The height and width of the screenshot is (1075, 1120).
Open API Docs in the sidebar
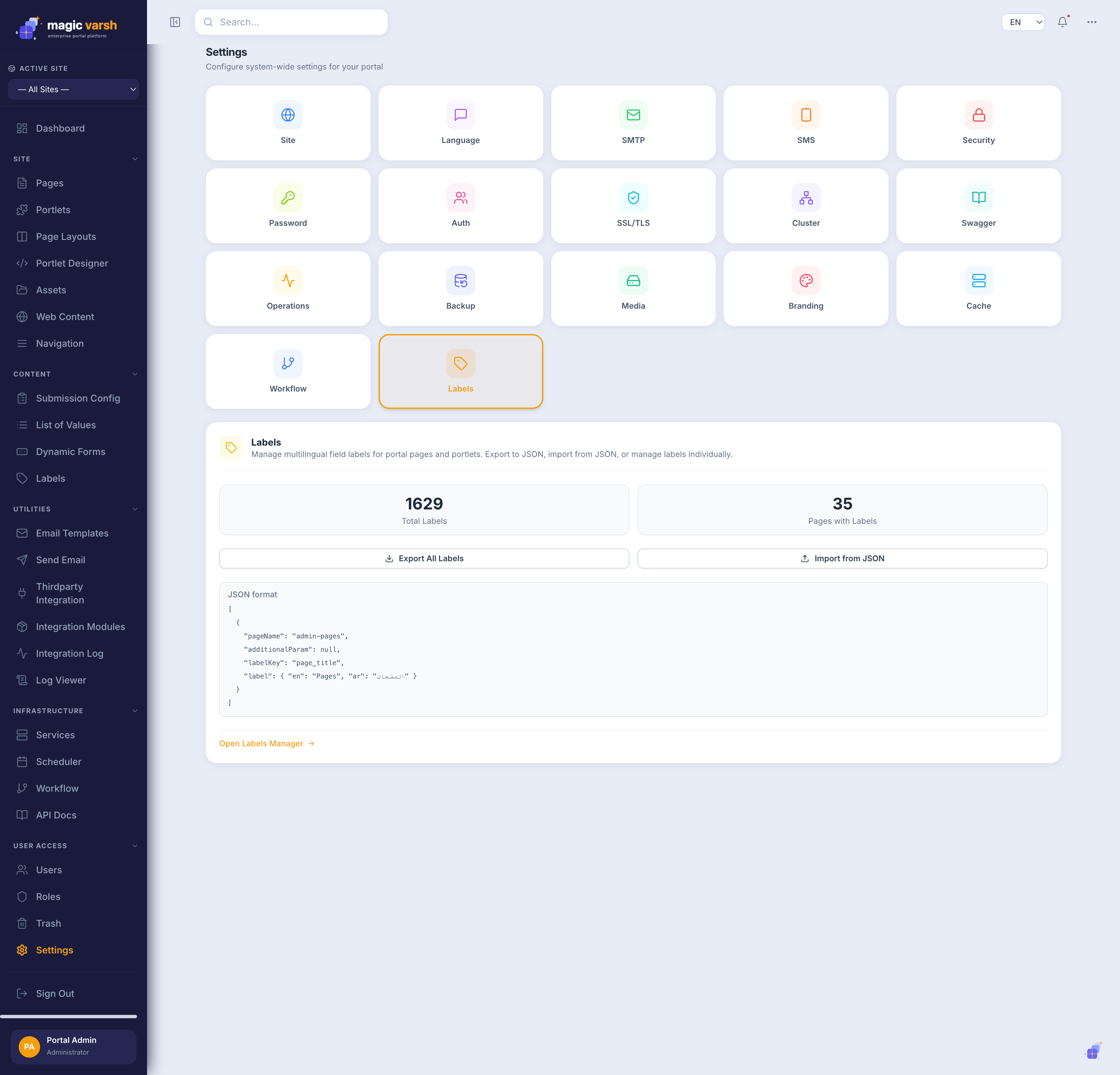pos(73,815)
